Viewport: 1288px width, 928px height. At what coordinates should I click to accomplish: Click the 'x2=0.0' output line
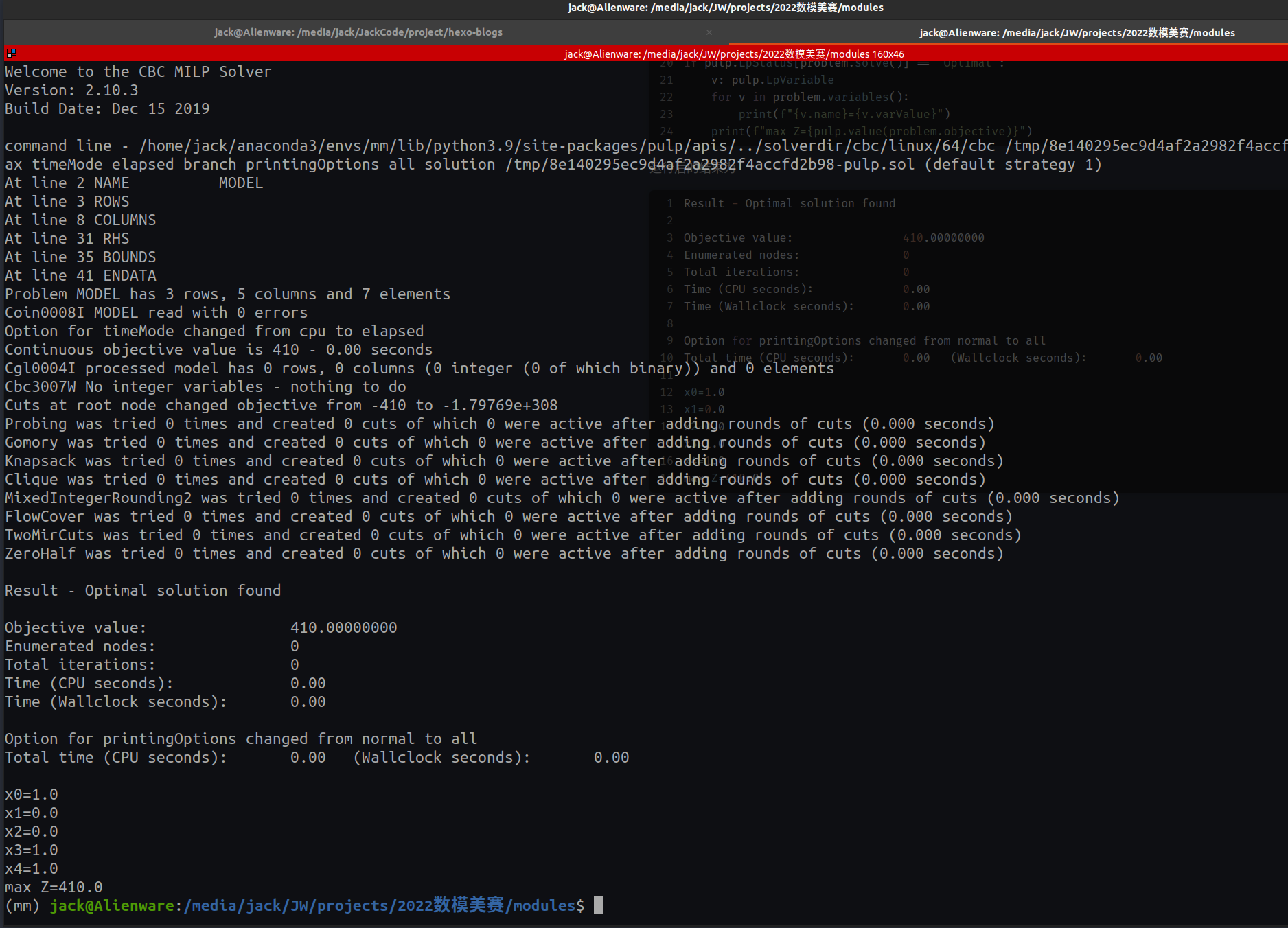tap(32, 832)
